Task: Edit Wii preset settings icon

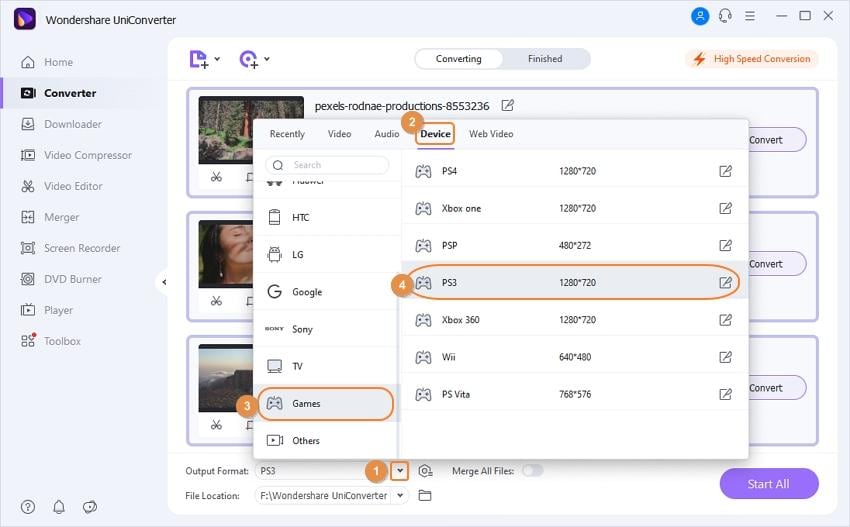Action: click(725, 357)
